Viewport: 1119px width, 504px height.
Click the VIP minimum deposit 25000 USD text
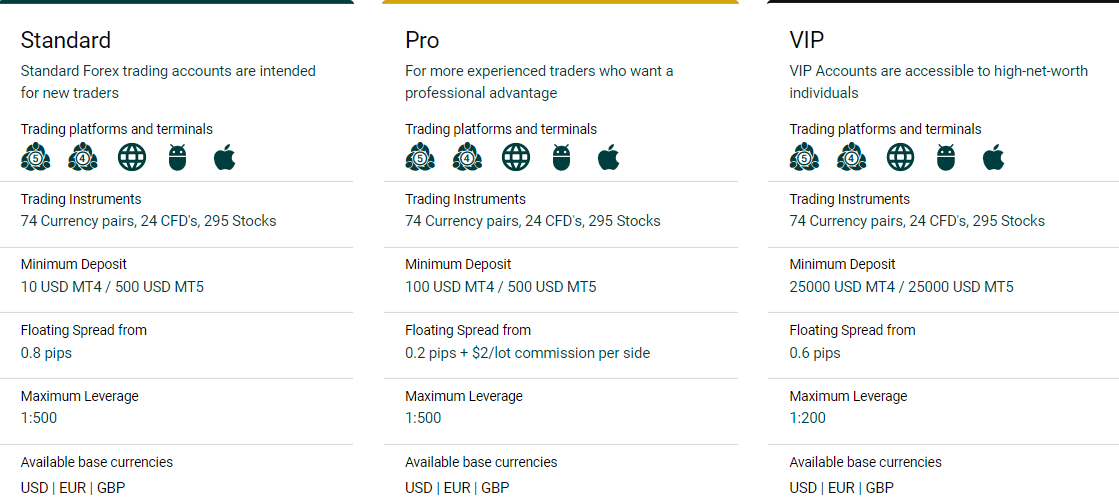tap(901, 287)
